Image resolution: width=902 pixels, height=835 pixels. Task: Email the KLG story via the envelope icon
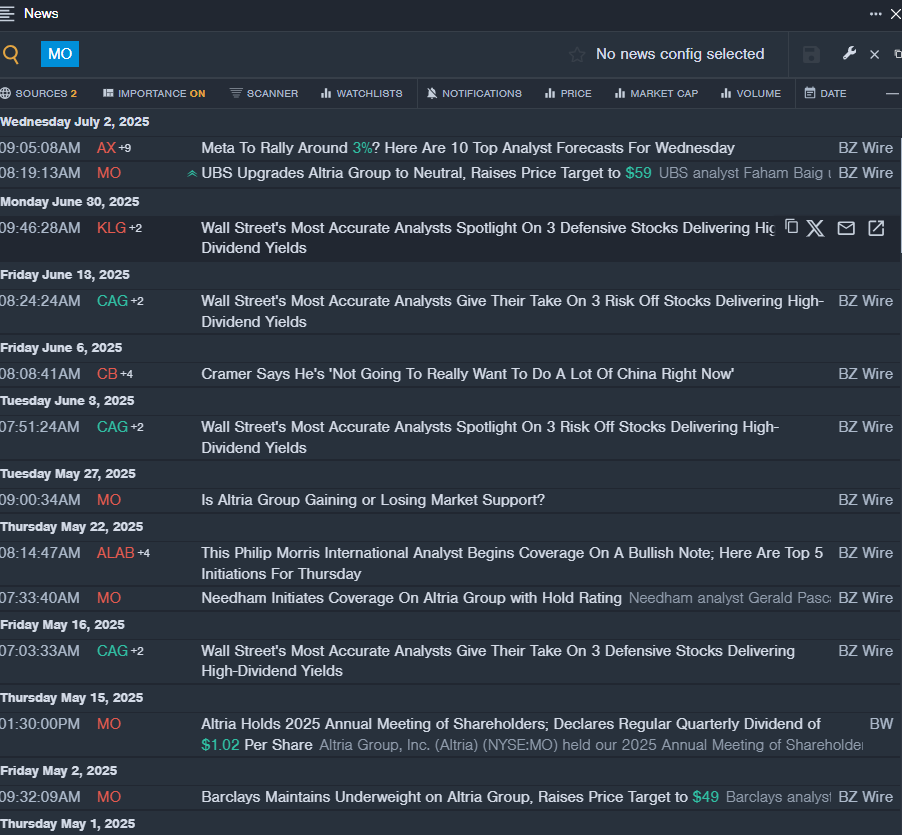point(846,228)
